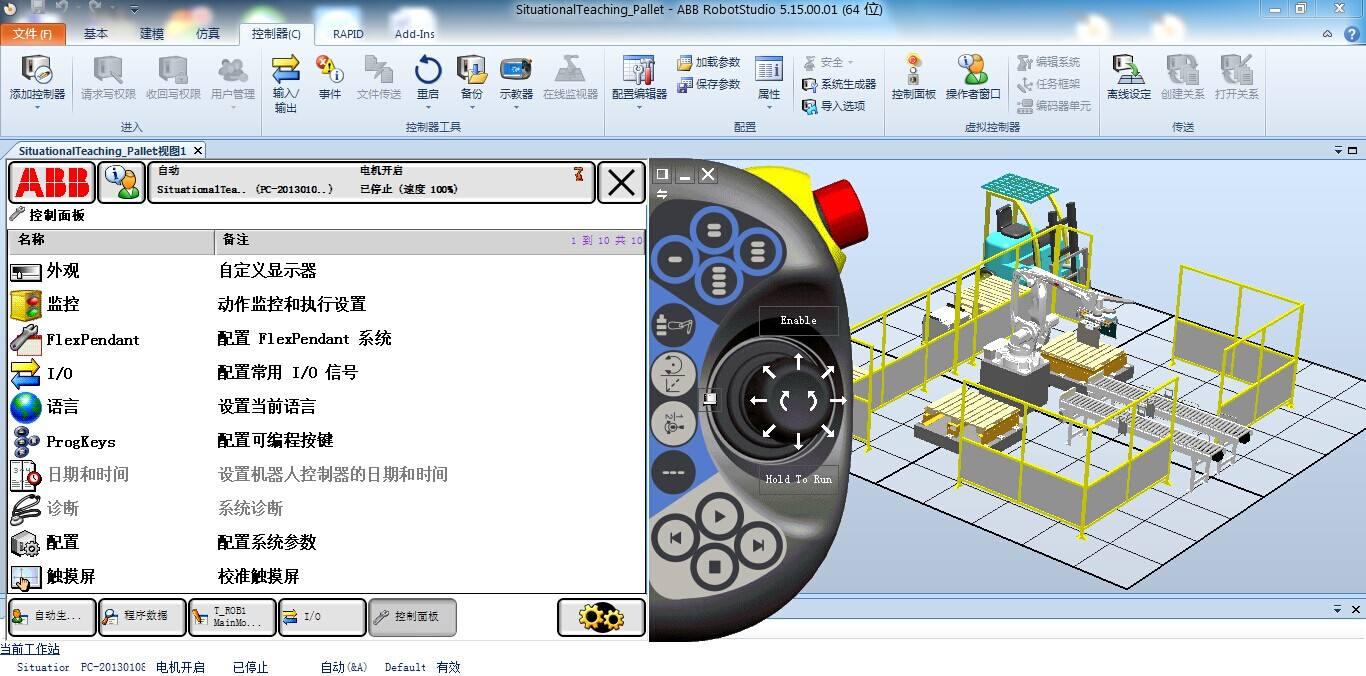Close the SituationalTeaching_Pallet view tab
Screen dimensions: 1366x676
point(198,150)
